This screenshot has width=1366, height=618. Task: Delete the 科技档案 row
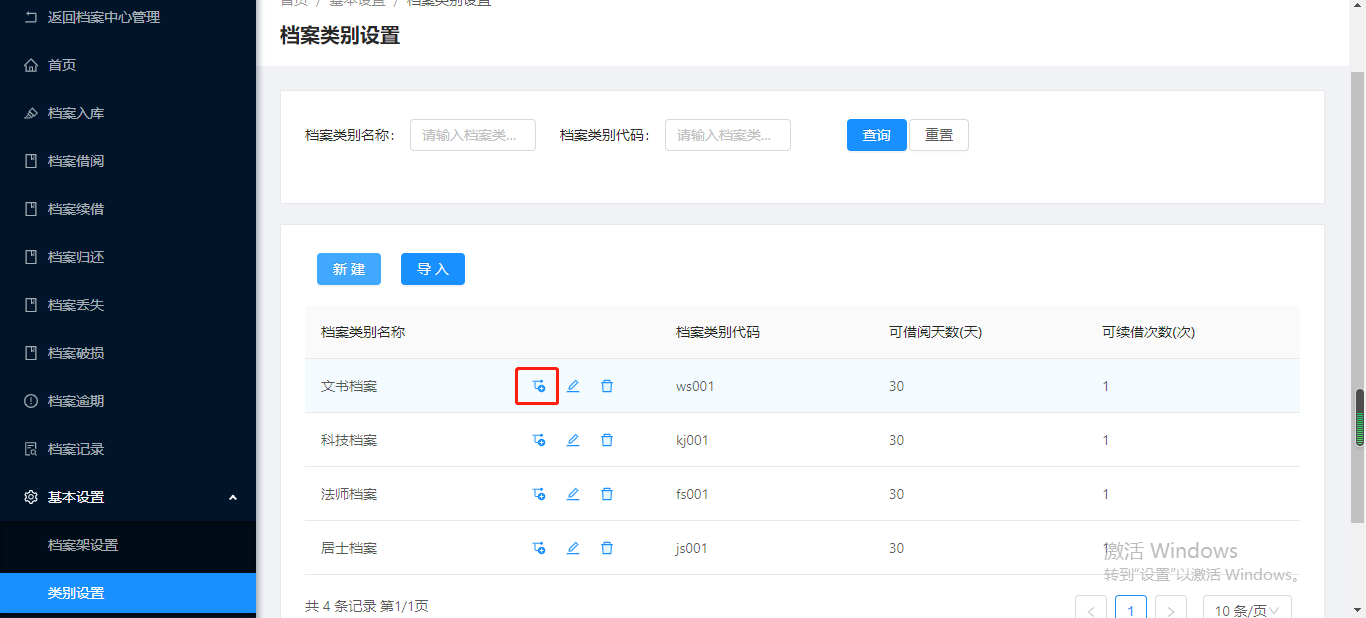click(x=607, y=440)
